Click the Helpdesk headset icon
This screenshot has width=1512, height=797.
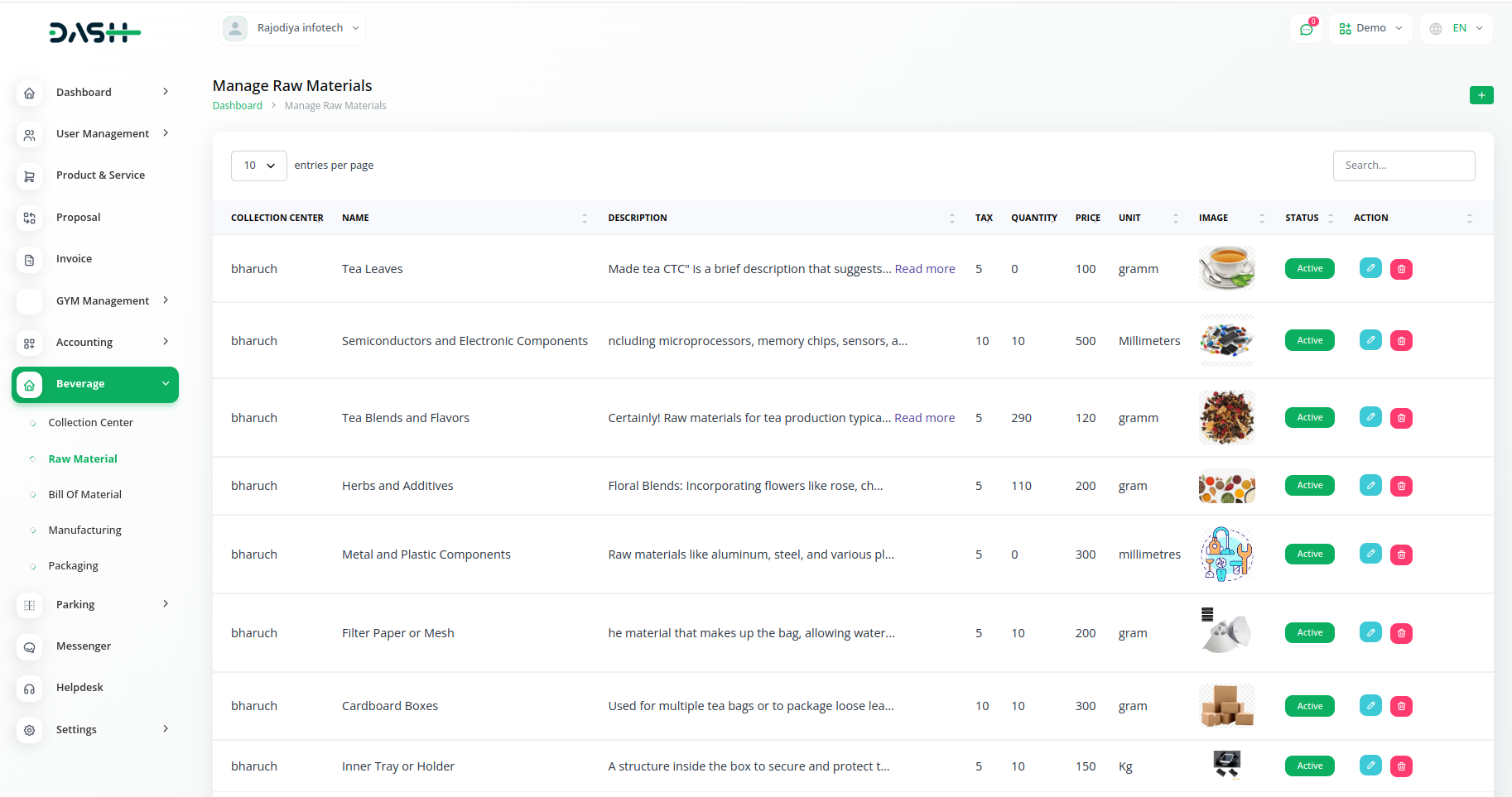pos(30,689)
